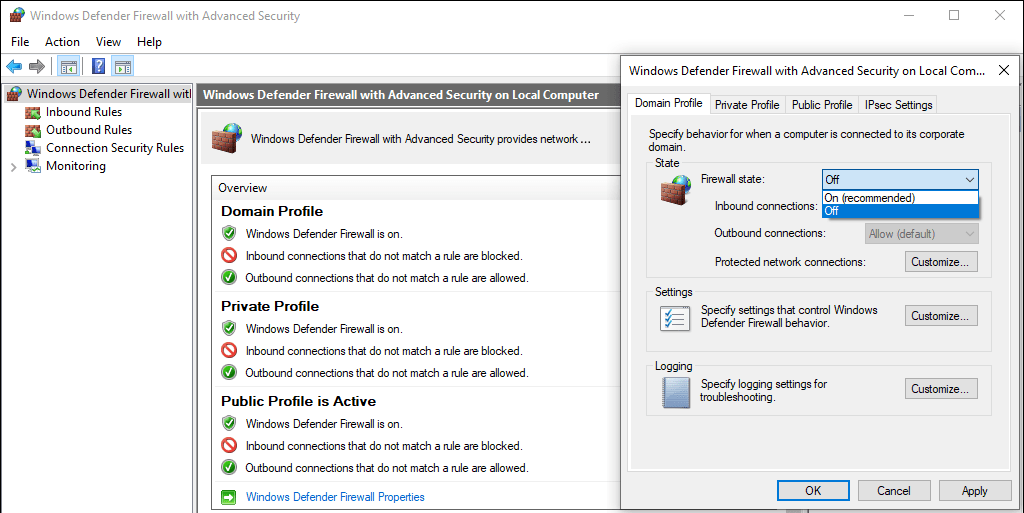Image resolution: width=1024 pixels, height=513 pixels.
Task: Click the Public Profile is Active heading
Action: (298, 401)
